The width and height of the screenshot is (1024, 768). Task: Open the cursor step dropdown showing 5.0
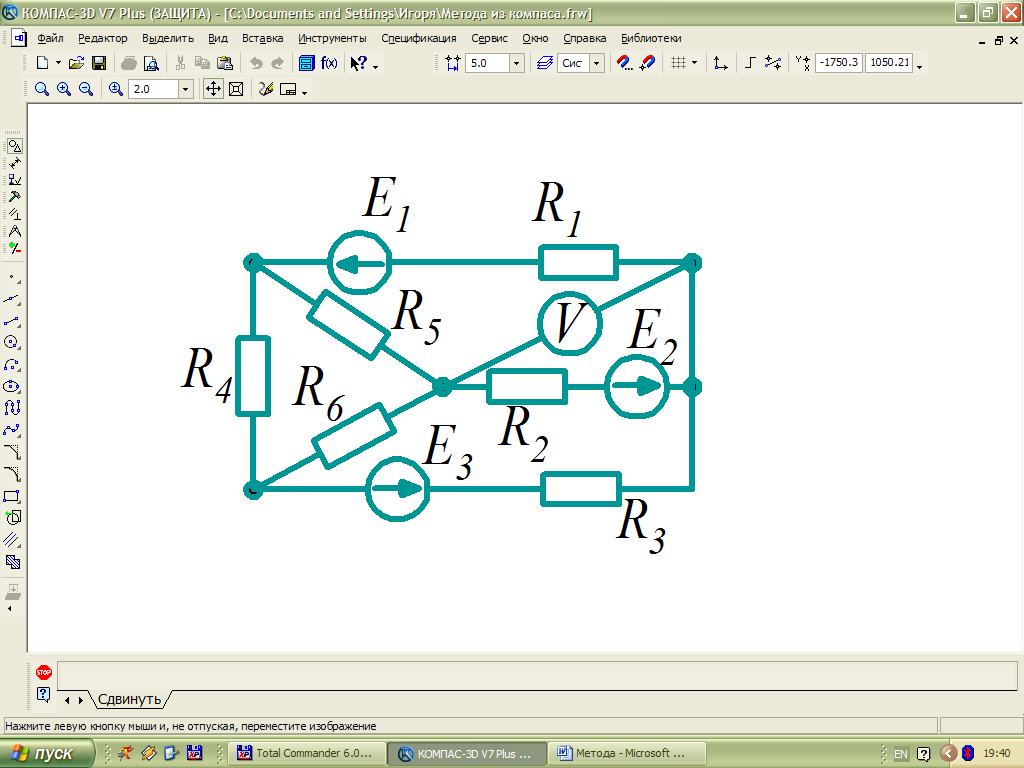(517, 63)
